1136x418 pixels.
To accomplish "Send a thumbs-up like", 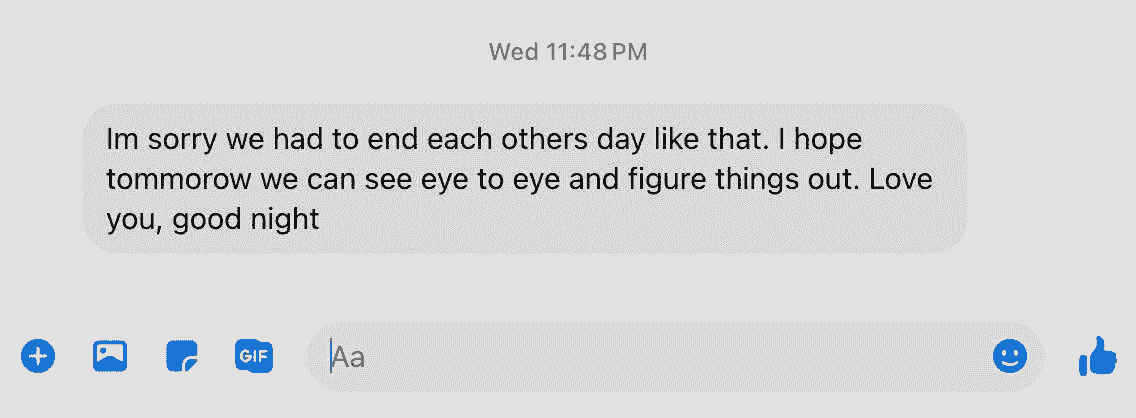I will click(1098, 356).
